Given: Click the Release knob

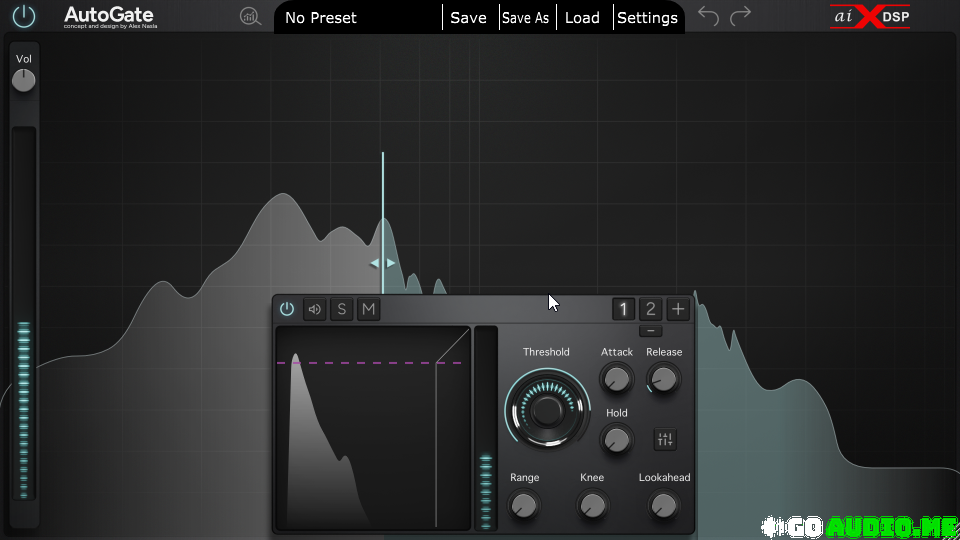Looking at the screenshot, I should (664, 379).
